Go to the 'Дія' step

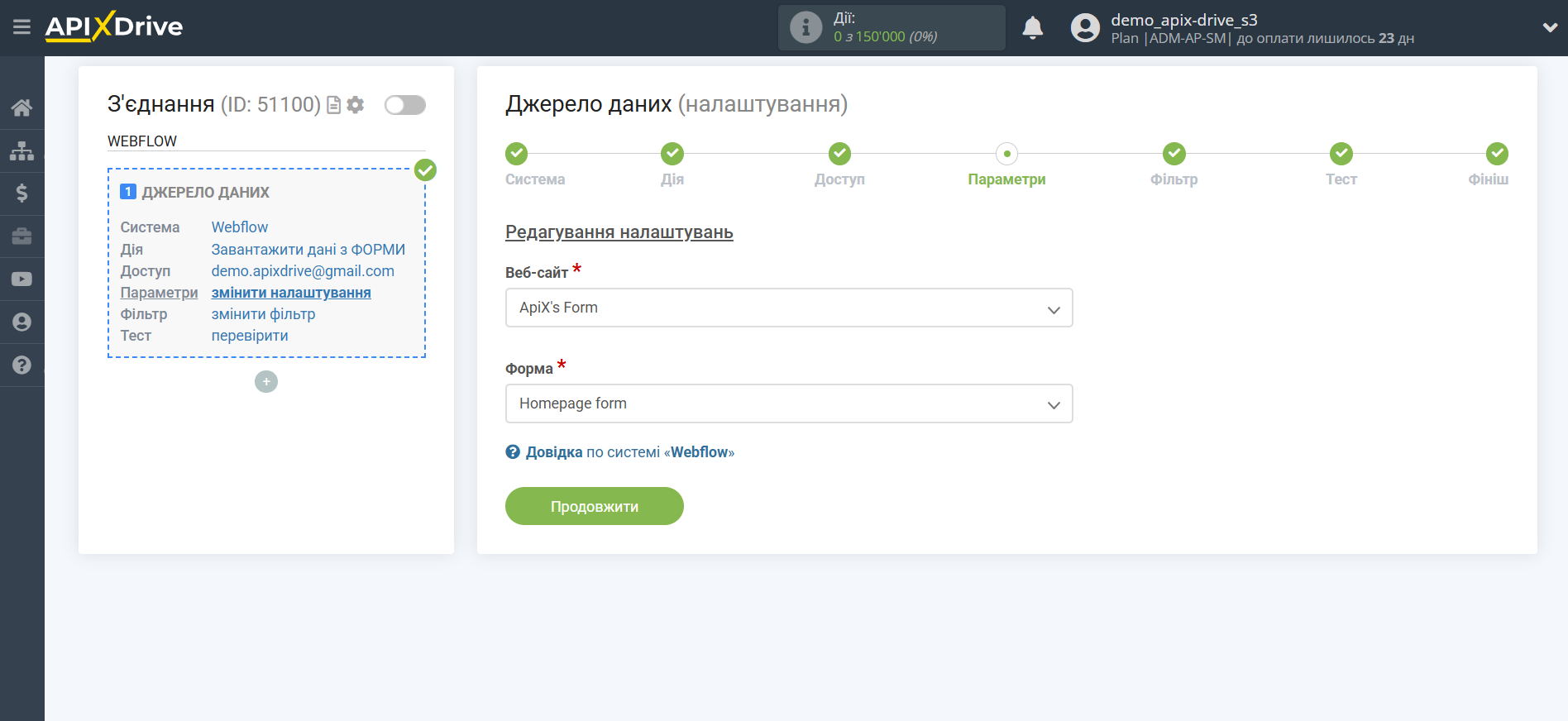click(672, 154)
